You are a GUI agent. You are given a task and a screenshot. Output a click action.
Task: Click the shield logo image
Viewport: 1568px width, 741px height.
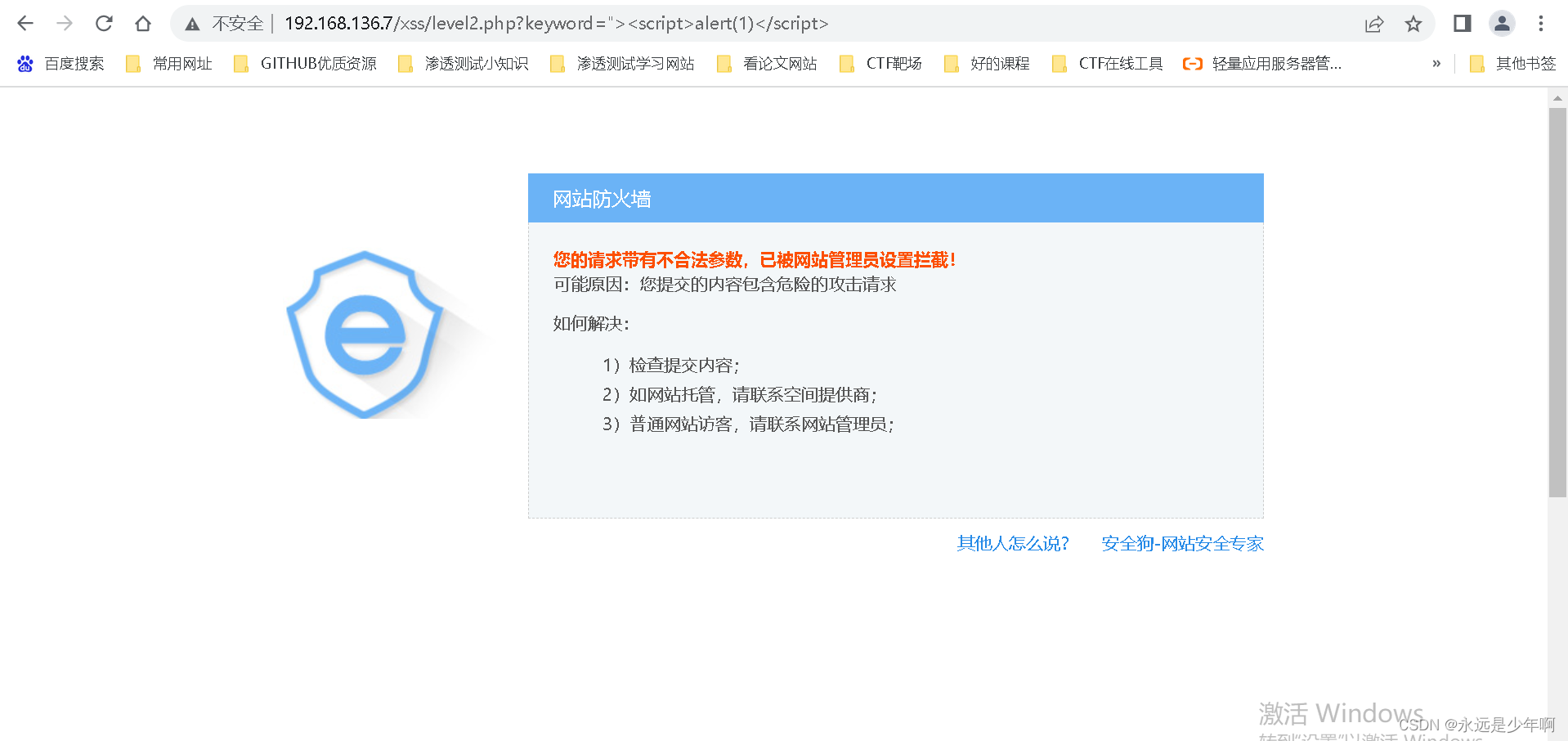pyautogui.click(x=365, y=335)
